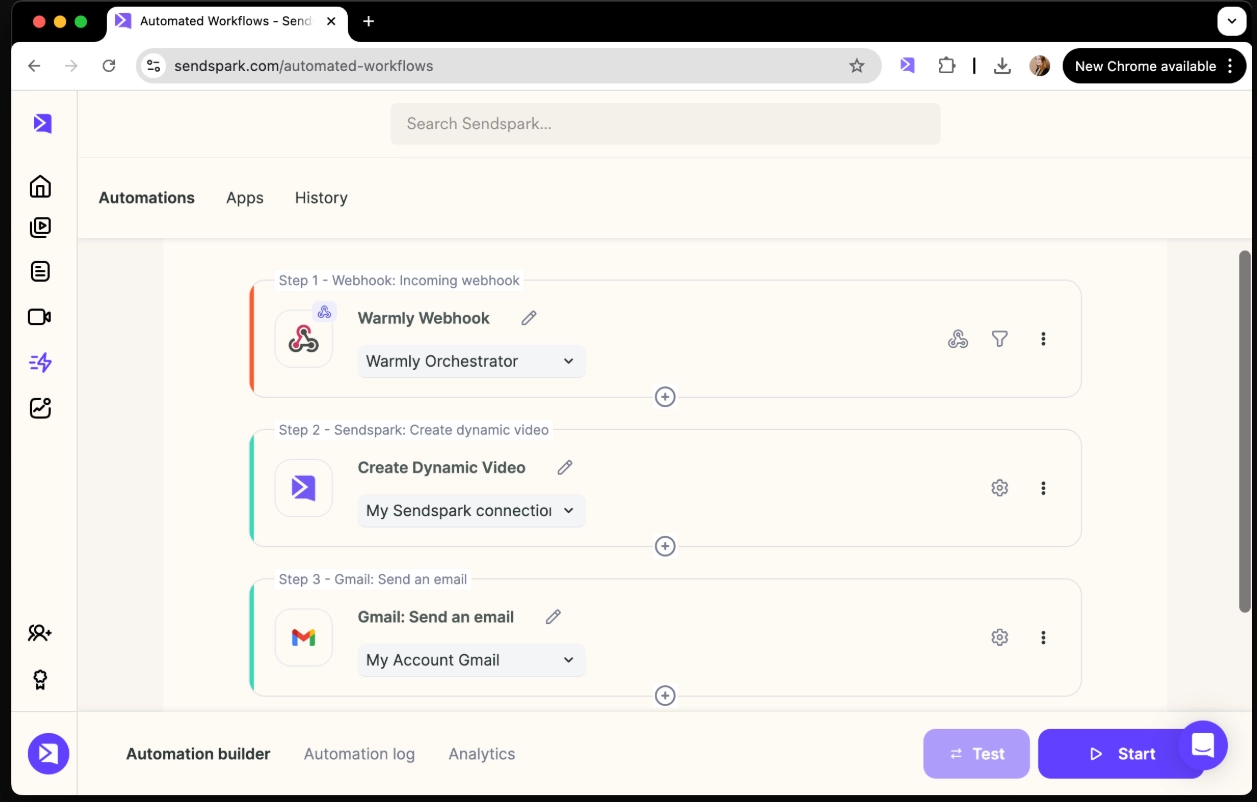Image resolution: width=1257 pixels, height=802 pixels.
Task: Open three-dot menu on Gmail step
Action: (1043, 637)
